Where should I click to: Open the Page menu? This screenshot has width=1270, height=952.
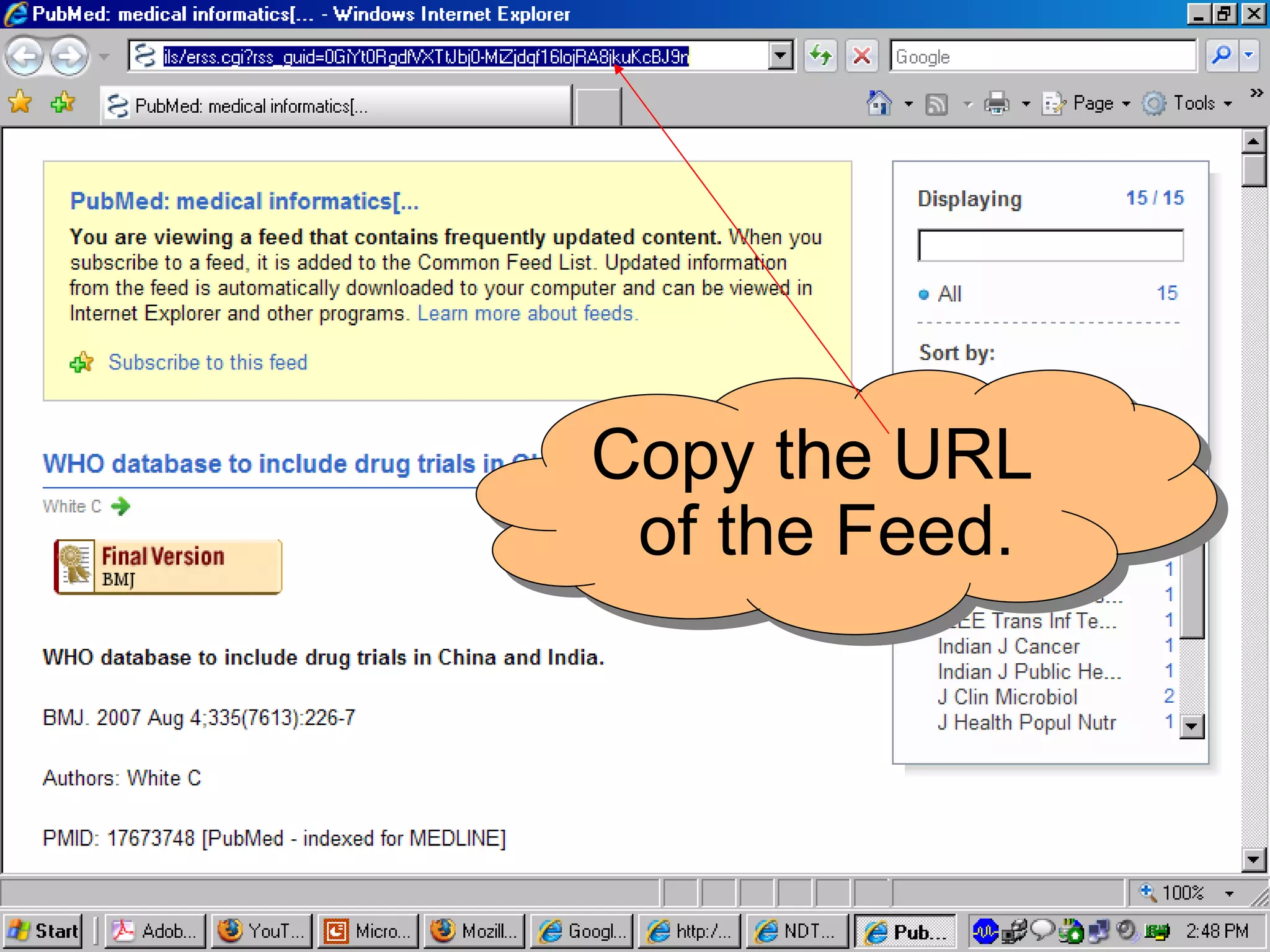[x=1086, y=104]
